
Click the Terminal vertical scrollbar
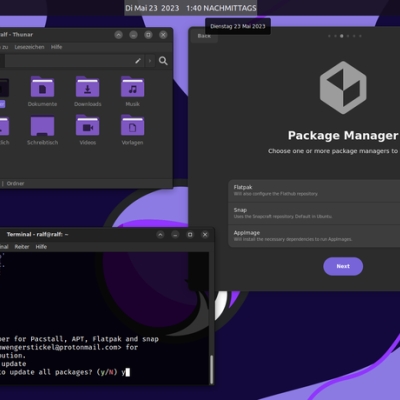point(211,369)
